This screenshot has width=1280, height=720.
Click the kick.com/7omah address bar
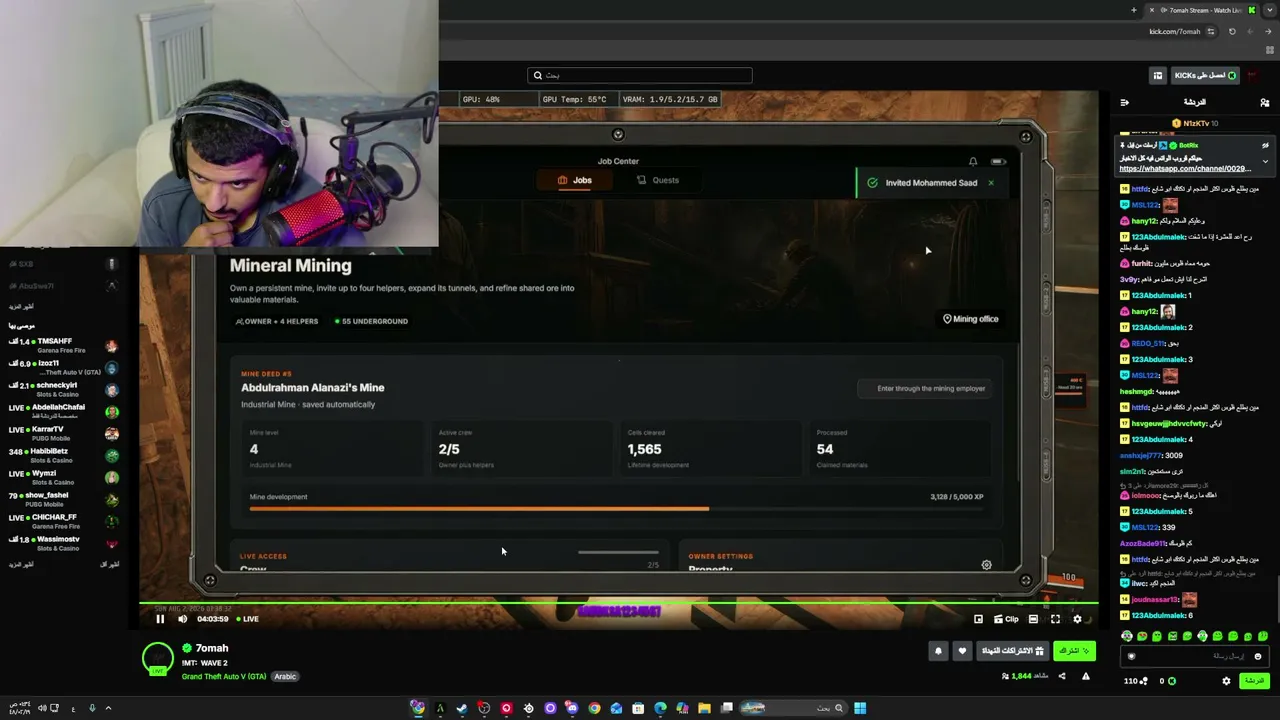click(x=1175, y=31)
